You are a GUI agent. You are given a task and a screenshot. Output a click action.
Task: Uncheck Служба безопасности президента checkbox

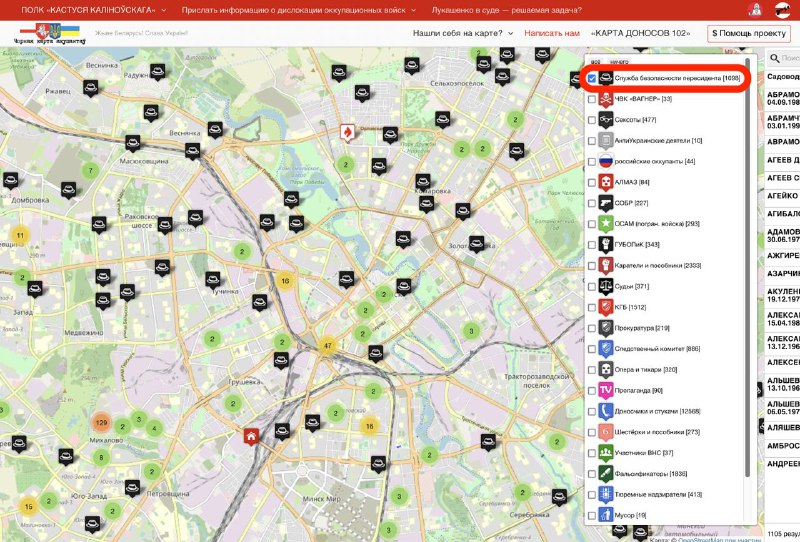click(592, 78)
